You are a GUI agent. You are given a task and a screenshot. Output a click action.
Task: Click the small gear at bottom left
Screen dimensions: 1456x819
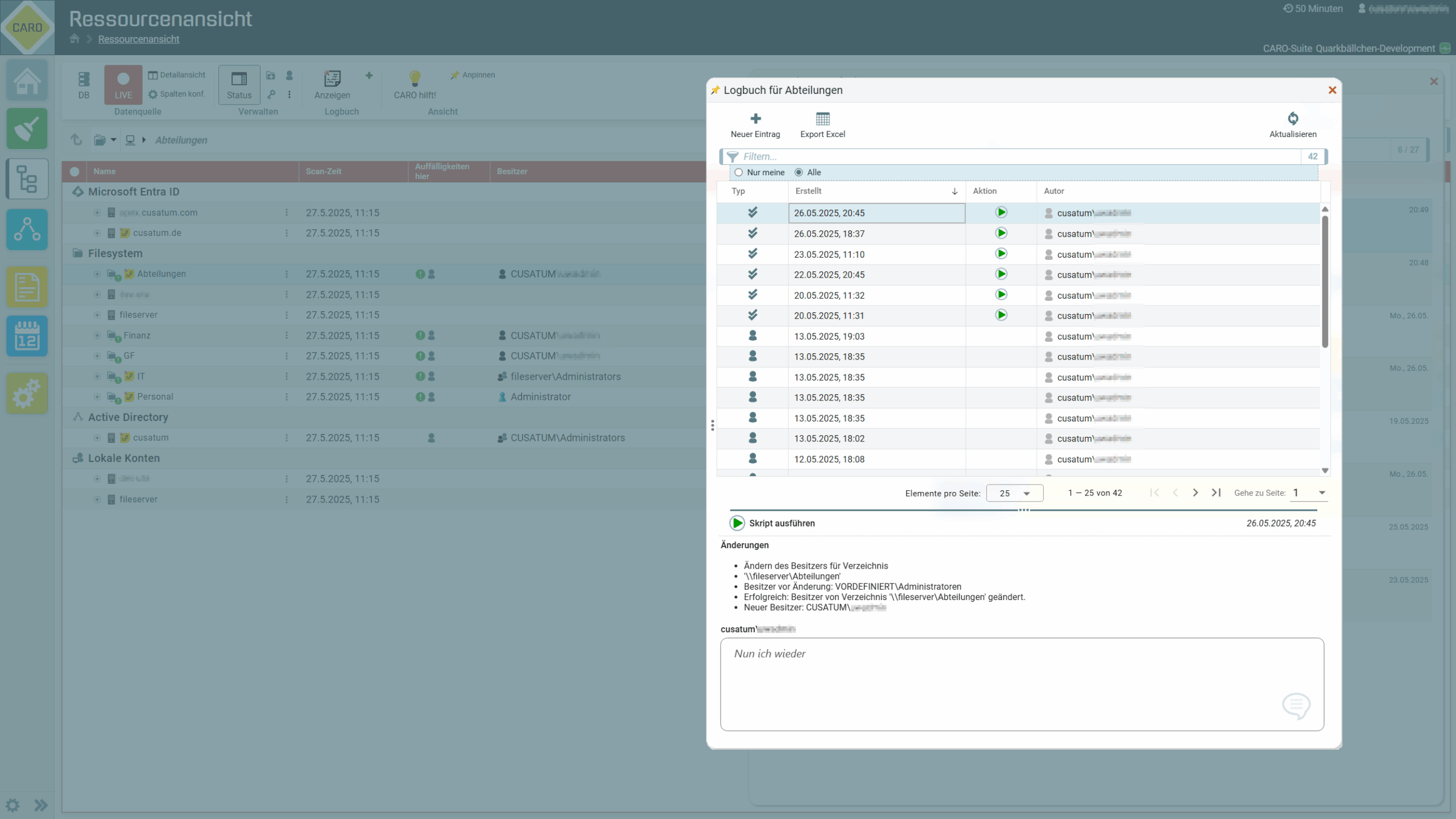[13, 805]
